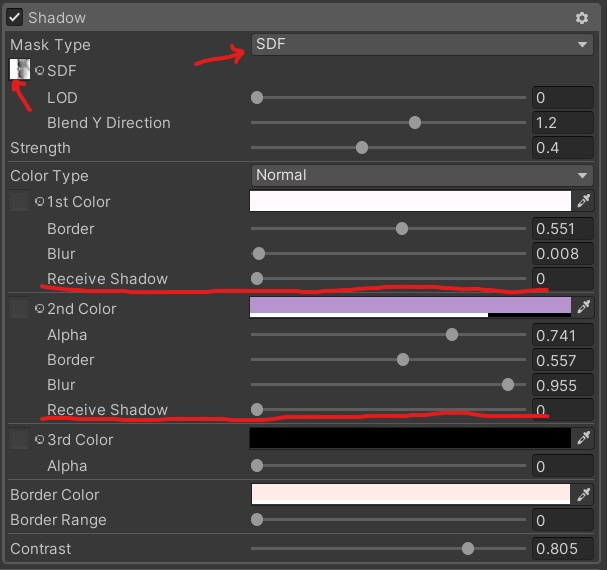Image resolution: width=607 pixels, height=570 pixels.
Task: Click the 2nd Color texture picker circle
Action: (40, 309)
